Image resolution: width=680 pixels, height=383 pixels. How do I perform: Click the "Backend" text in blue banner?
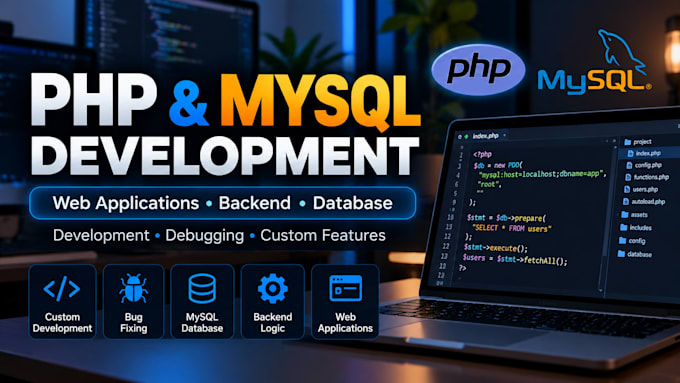tap(255, 203)
